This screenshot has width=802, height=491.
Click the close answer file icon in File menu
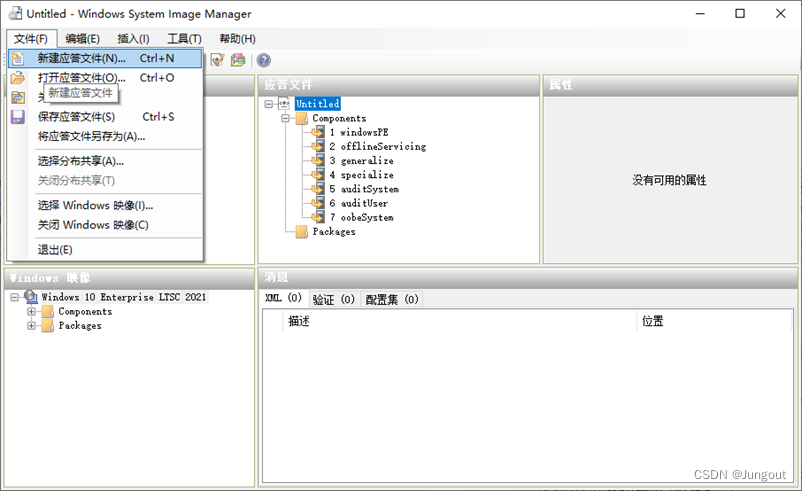17,97
